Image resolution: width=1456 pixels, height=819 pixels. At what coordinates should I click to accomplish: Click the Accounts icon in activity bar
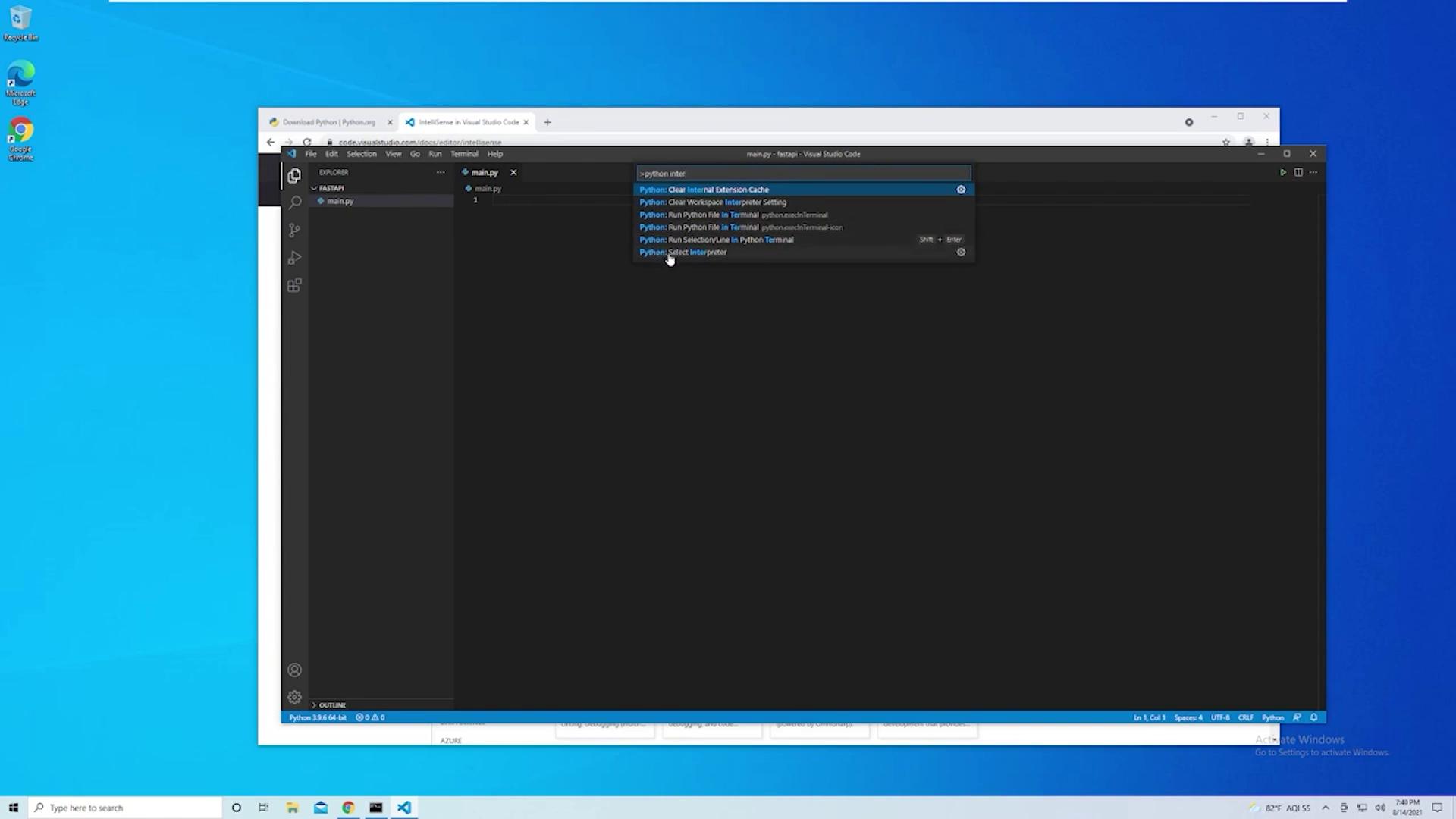click(x=294, y=670)
